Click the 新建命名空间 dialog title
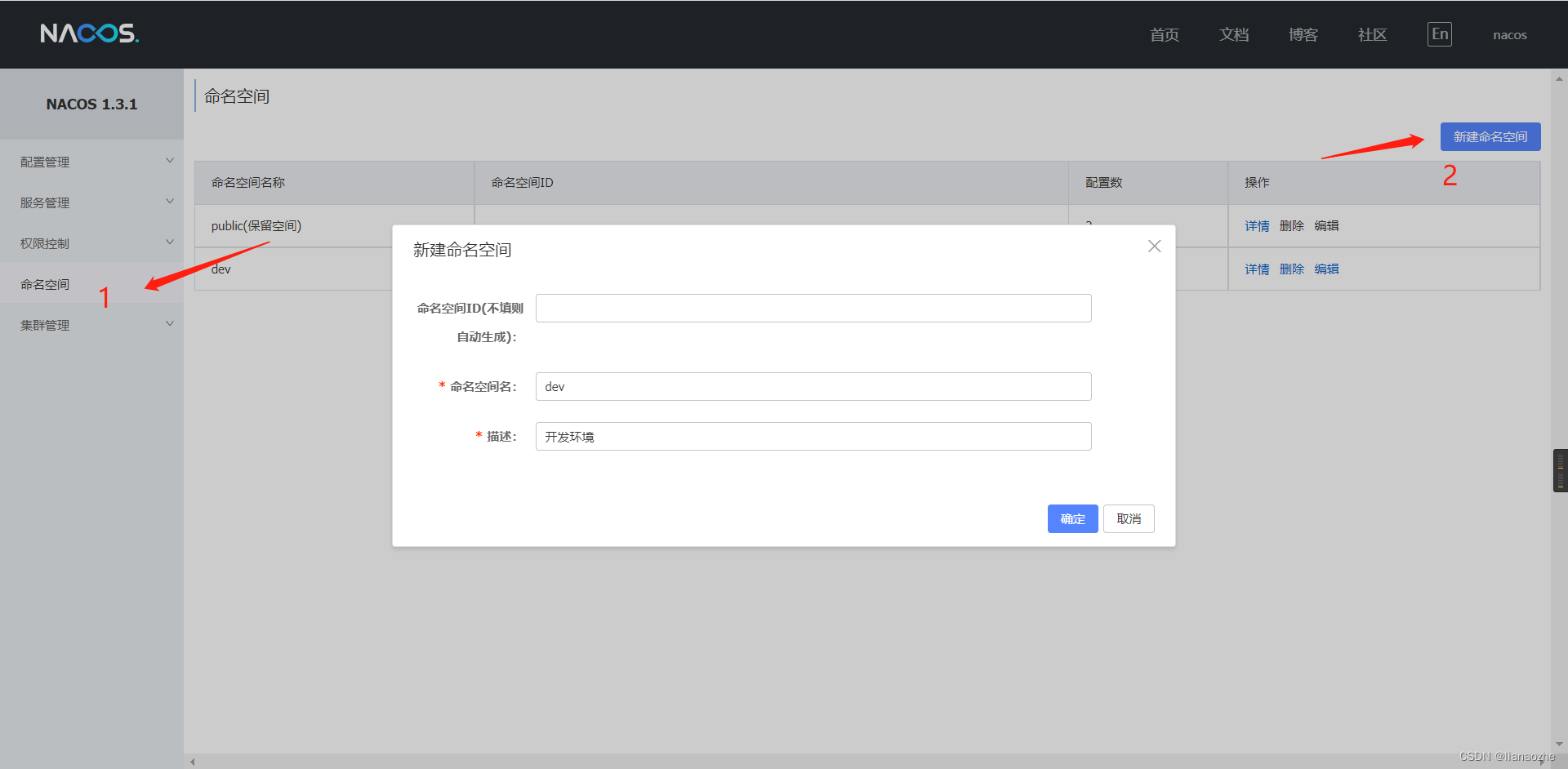 click(462, 250)
